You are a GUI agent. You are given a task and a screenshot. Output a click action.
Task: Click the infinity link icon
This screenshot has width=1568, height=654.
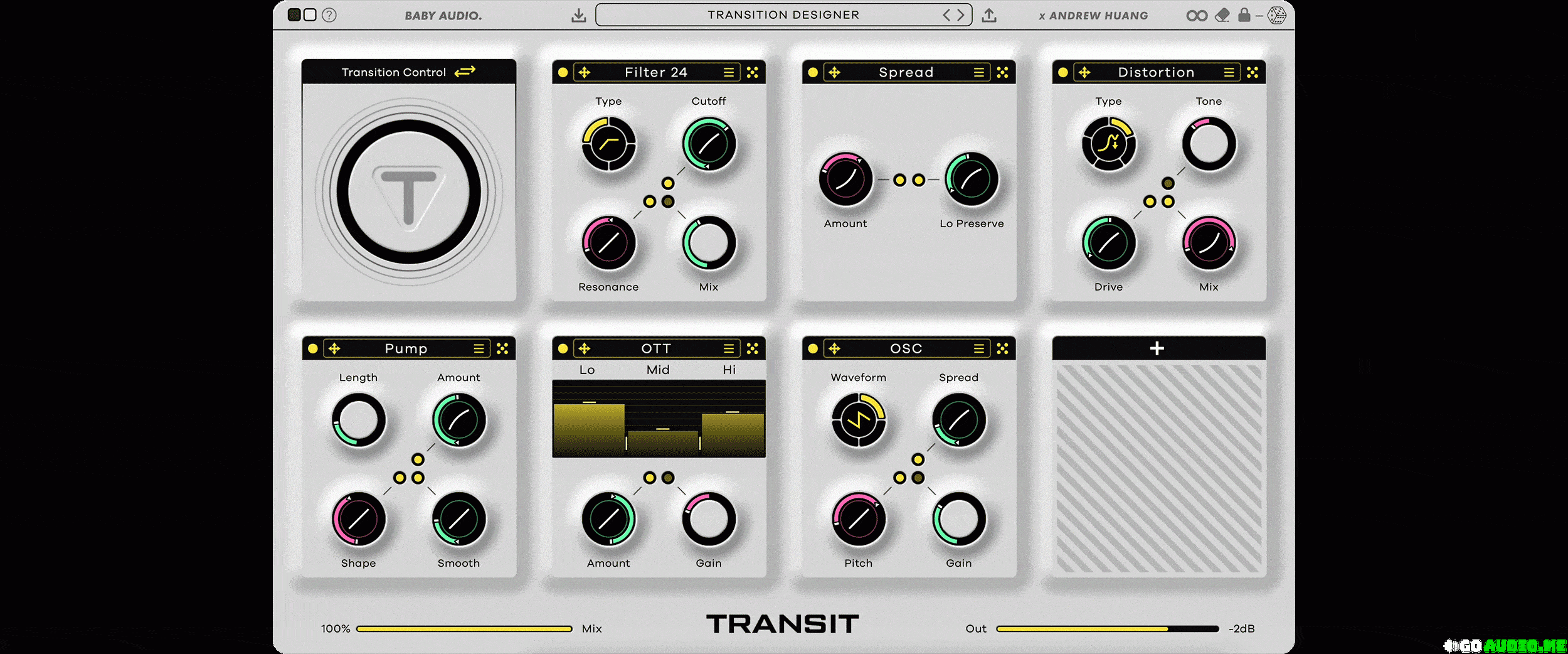coord(1197,16)
